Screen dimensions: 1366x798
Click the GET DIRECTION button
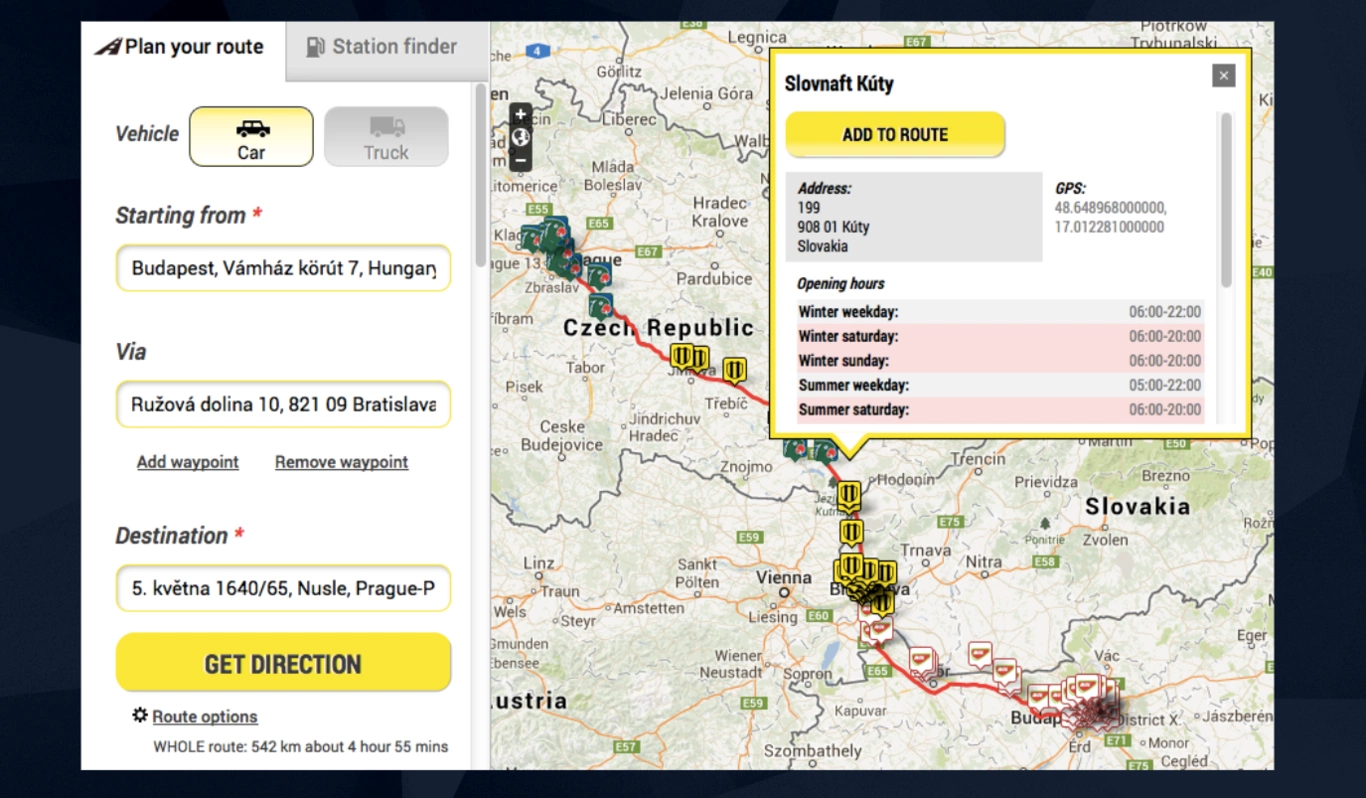(283, 664)
